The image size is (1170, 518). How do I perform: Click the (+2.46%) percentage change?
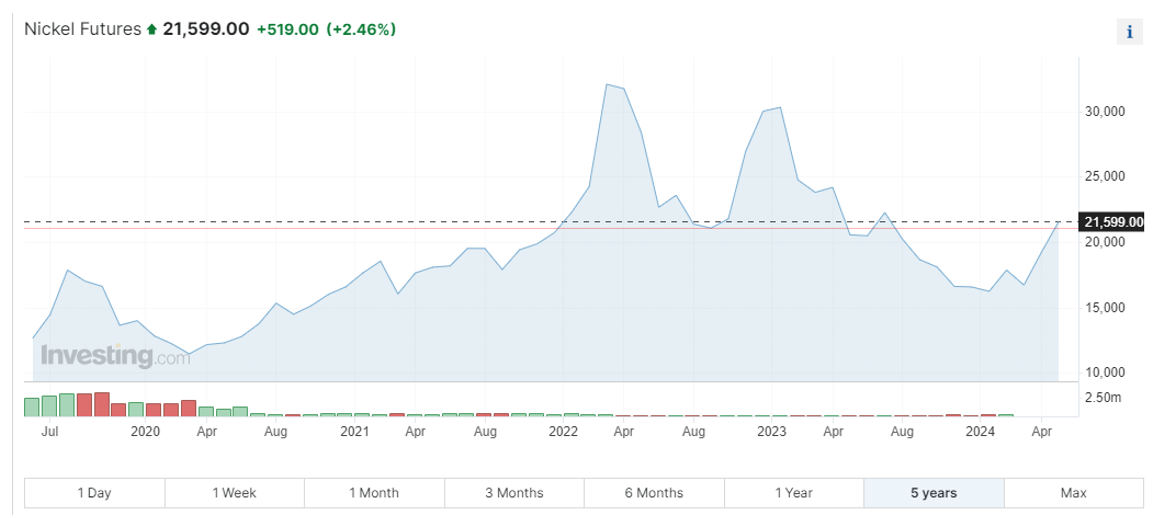[x=361, y=29]
